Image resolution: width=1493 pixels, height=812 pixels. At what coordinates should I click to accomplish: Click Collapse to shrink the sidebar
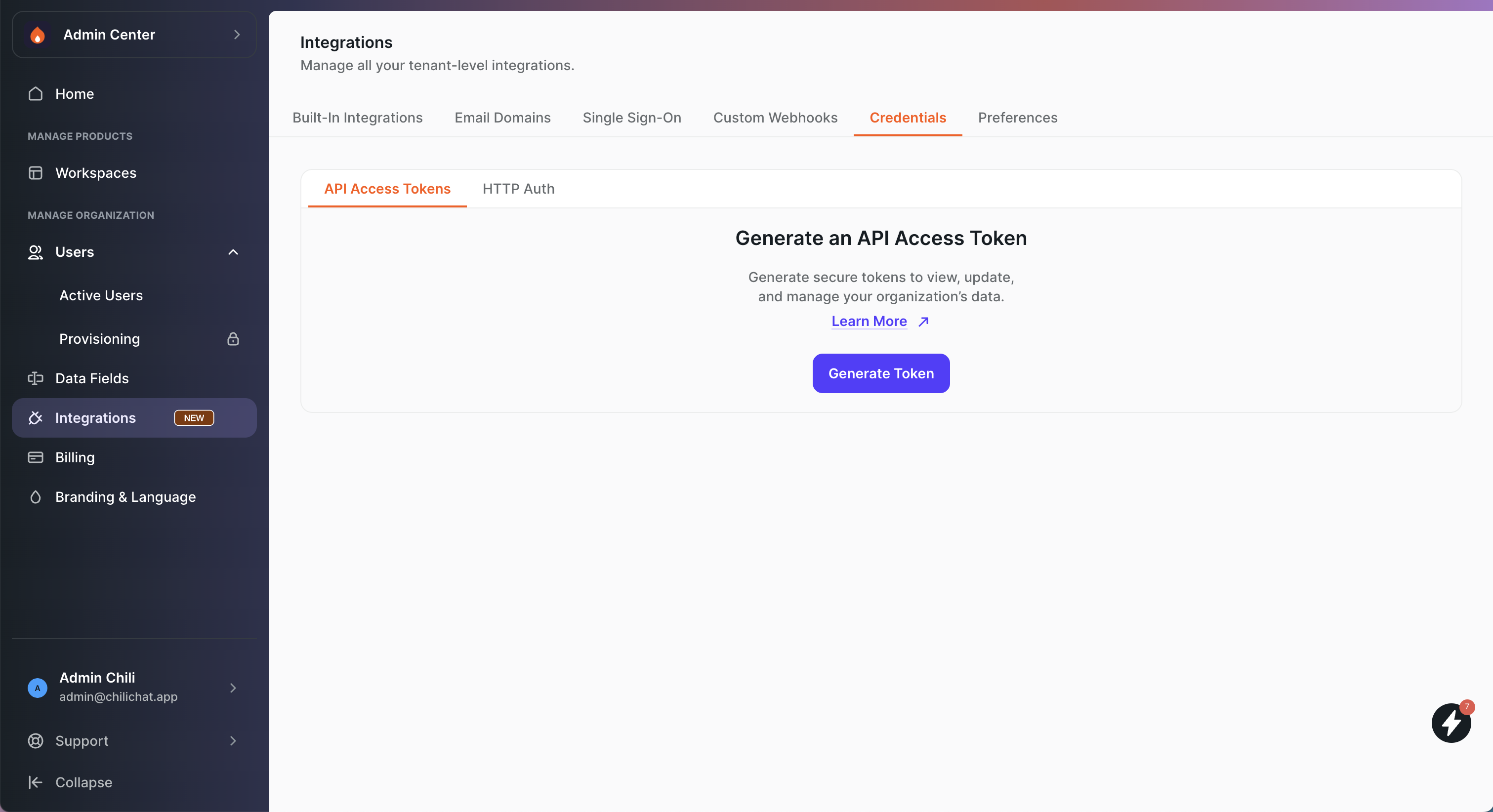[x=84, y=782]
